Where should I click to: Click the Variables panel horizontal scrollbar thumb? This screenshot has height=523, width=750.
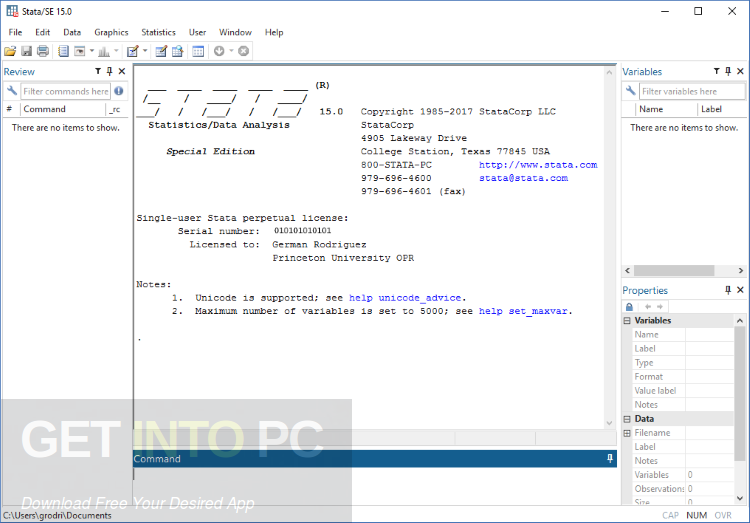point(674,270)
